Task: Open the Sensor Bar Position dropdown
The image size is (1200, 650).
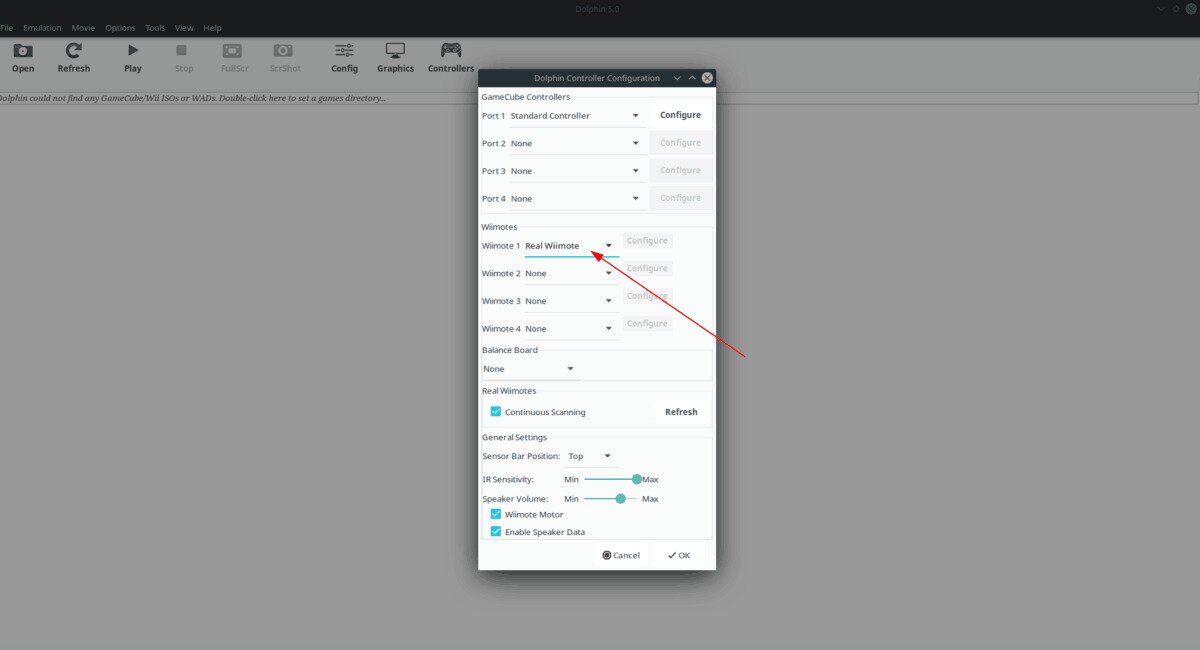Action: (x=590, y=457)
